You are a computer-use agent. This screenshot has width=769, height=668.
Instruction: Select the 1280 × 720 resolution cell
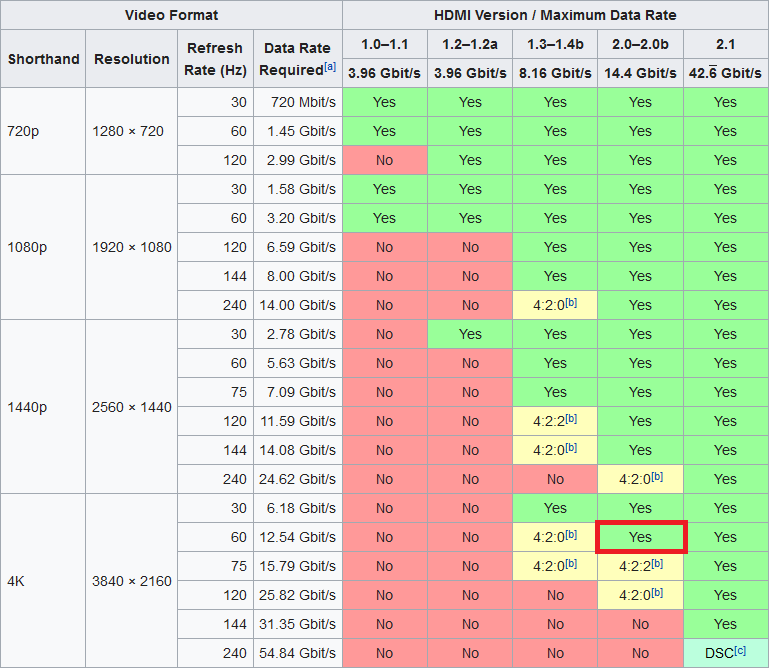coord(131,131)
